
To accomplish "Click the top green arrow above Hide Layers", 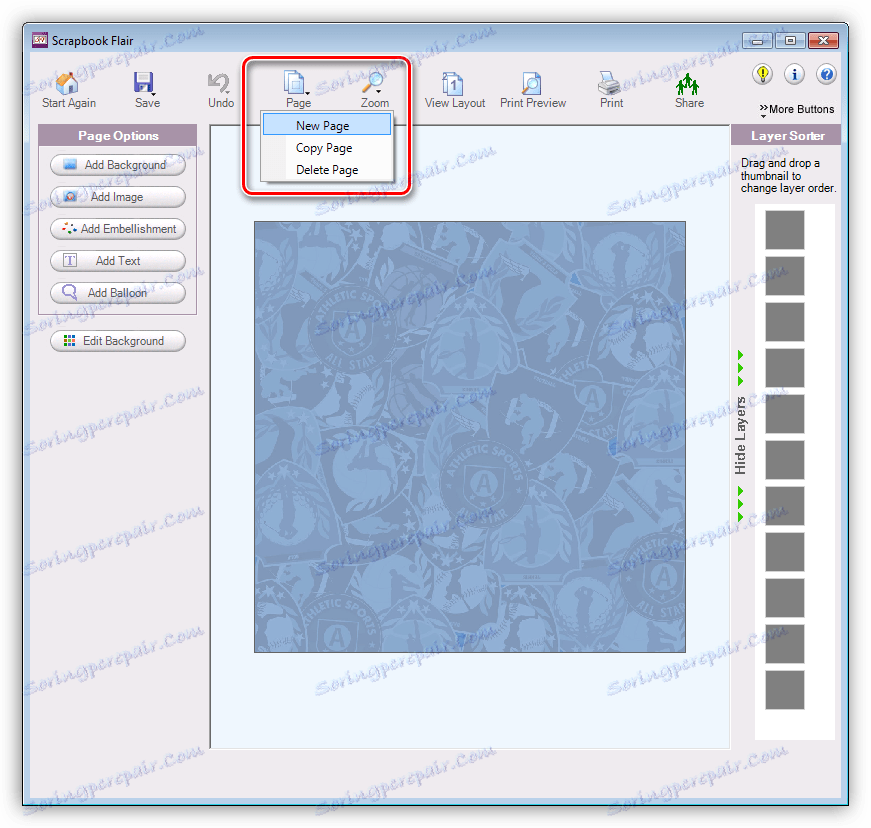I will [x=740, y=354].
